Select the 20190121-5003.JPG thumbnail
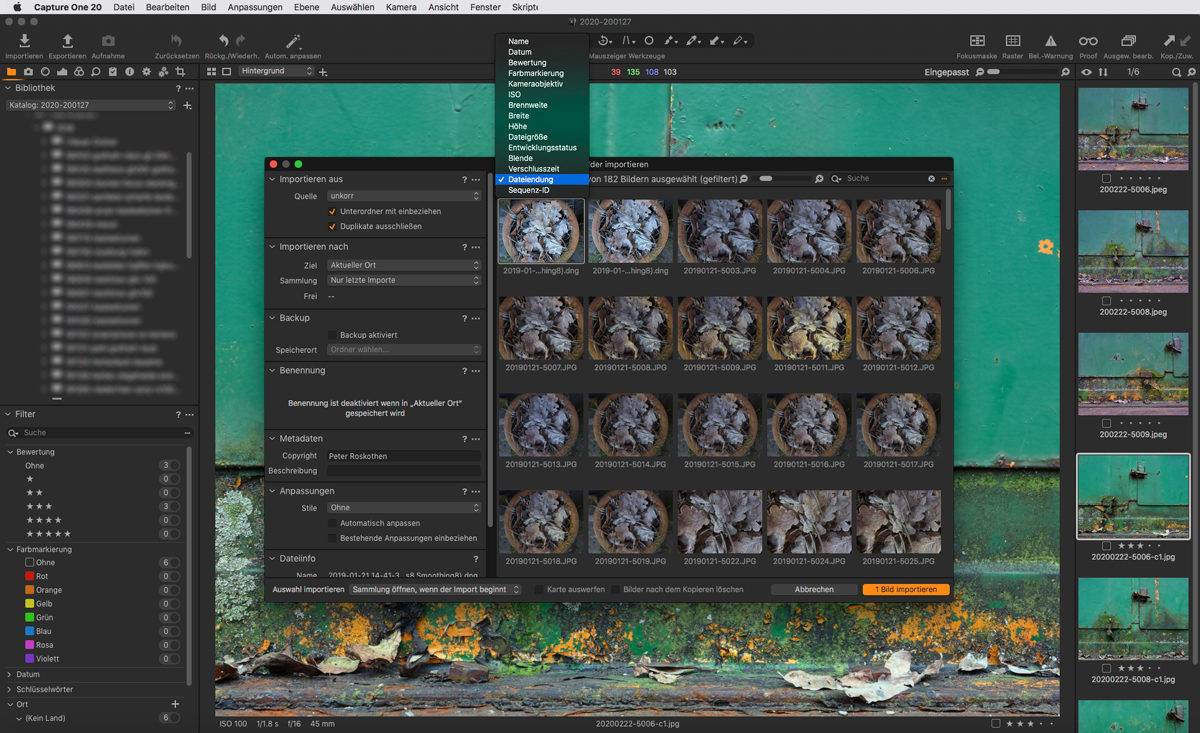 point(719,231)
